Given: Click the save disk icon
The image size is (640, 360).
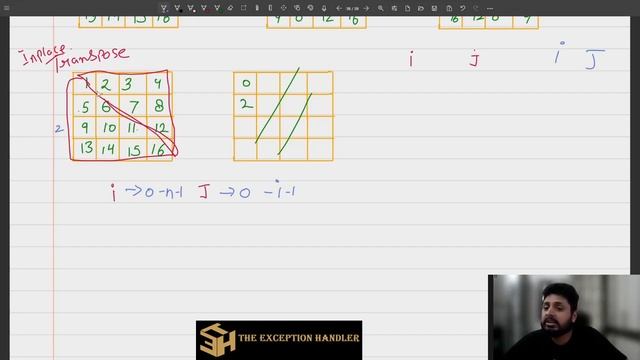Looking at the screenshot, I should 434,8.
